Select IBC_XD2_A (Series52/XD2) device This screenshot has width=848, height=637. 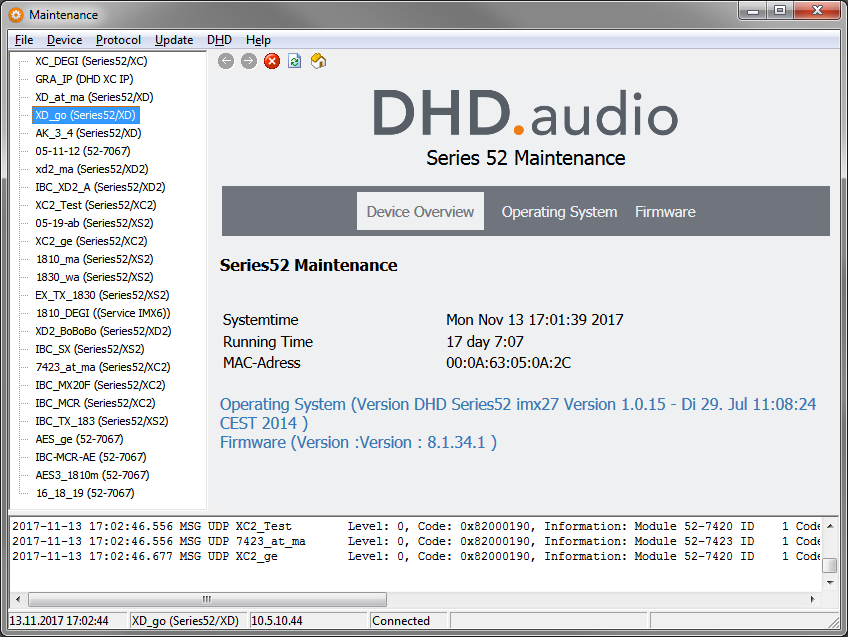[100, 187]
